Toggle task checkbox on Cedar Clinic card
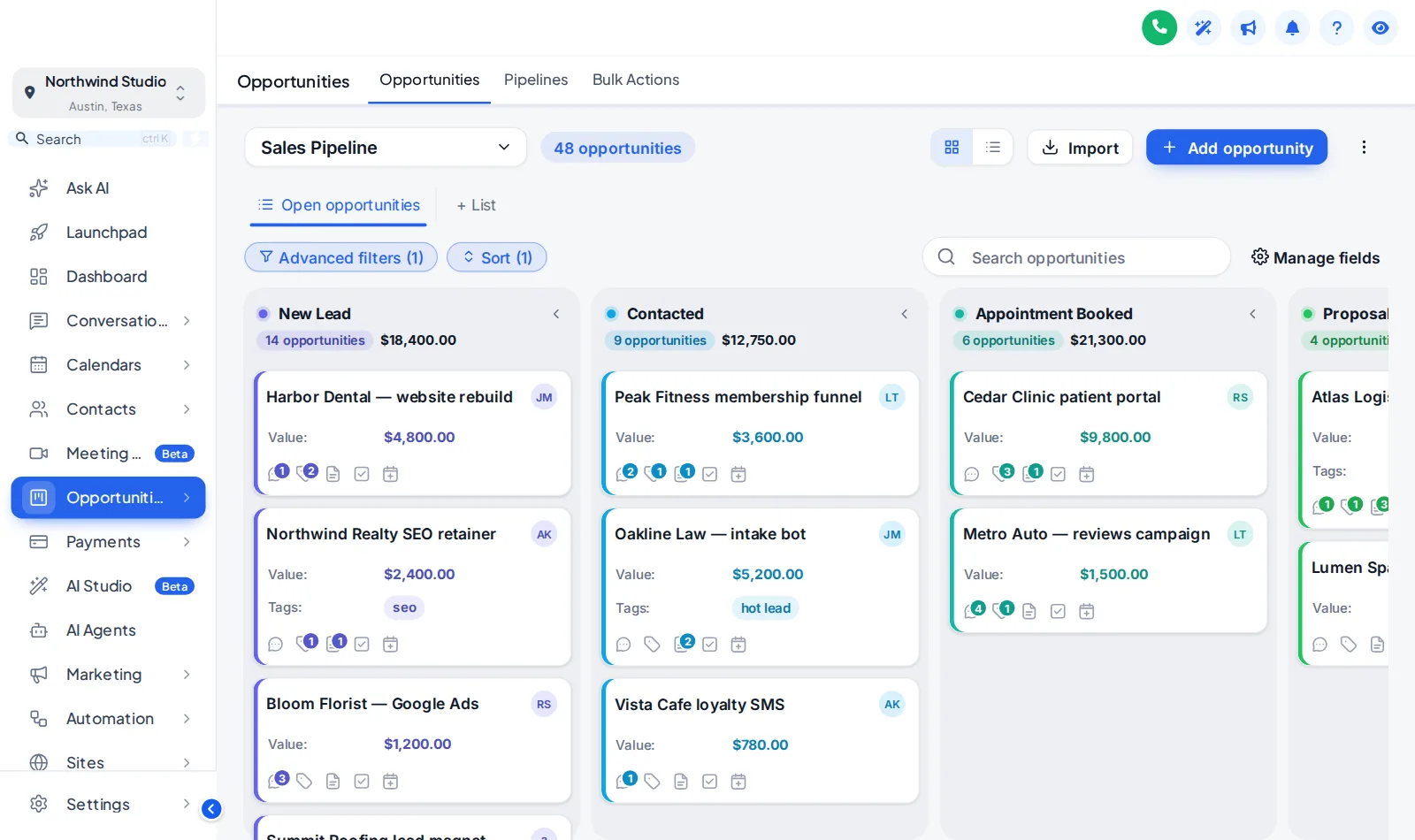The image size is (1415, 840). [x=1059, y=474]
